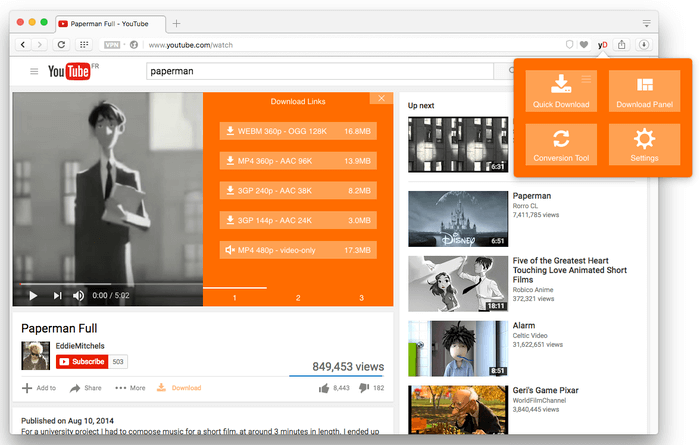
Task: Download the WEBM 360p OGG 128K file
Action: tap(298, 131)
